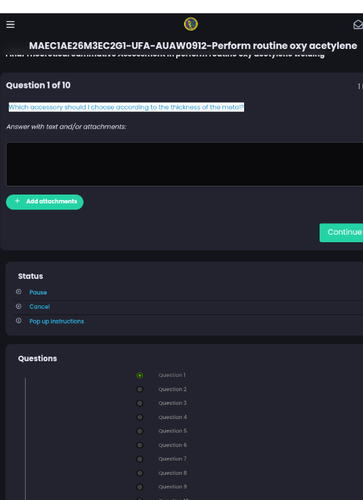The width and height of the screenshot is (363, 500).
Task: Open the Pop up instructions link
Action: pos(57,321)
